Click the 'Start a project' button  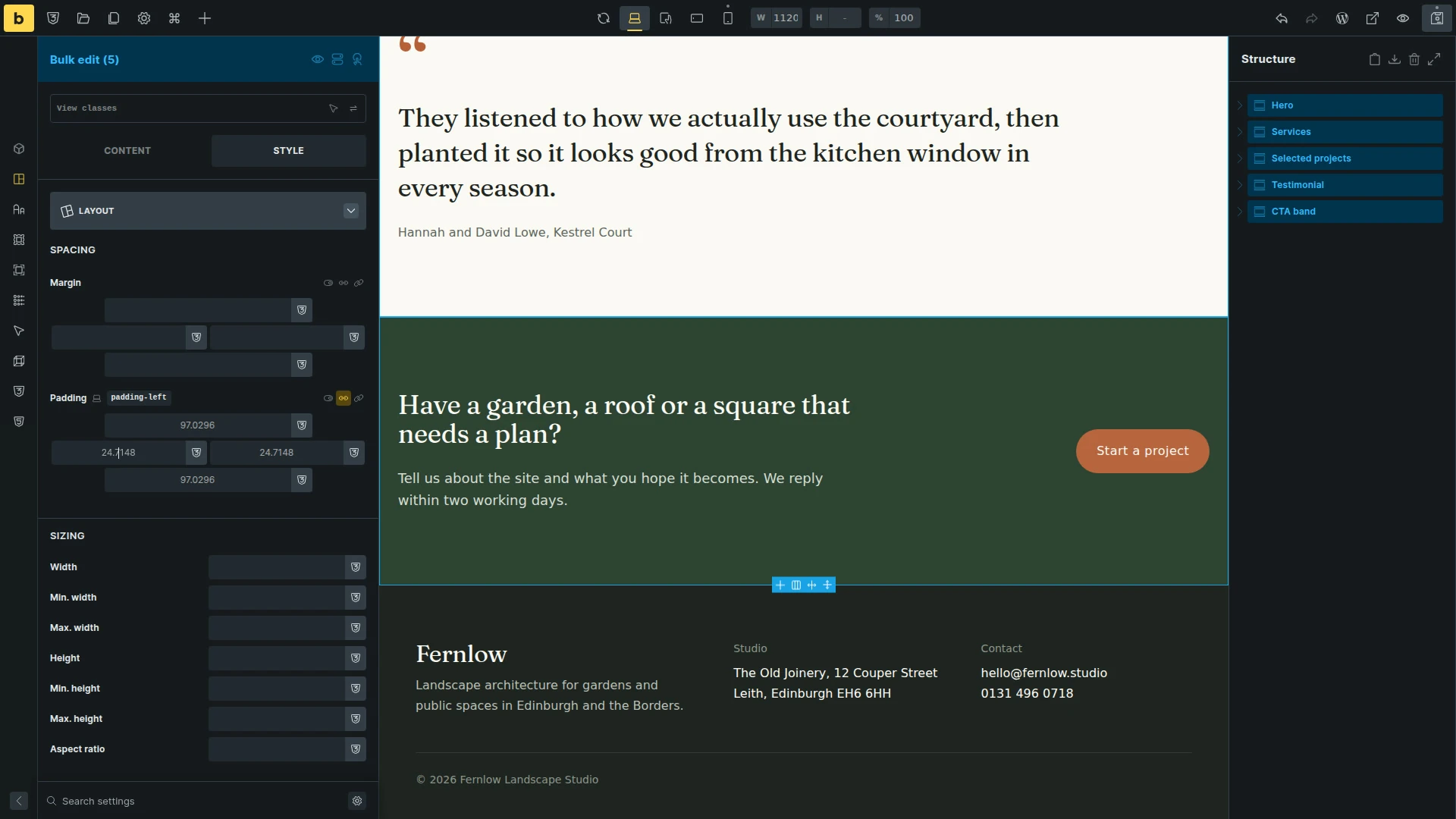pyautogui.click(x=1142, y=451)
